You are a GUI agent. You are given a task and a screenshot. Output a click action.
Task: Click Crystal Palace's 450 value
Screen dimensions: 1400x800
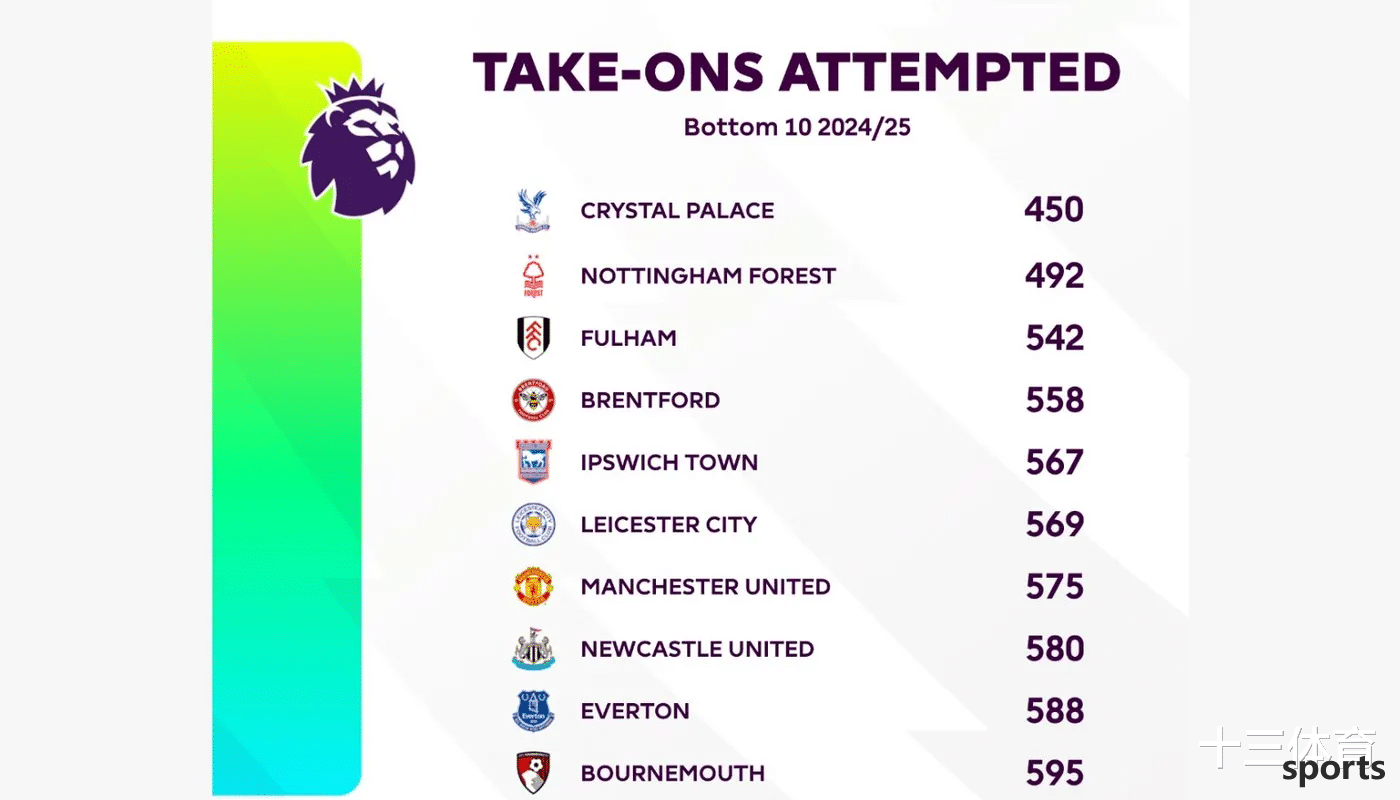coord(1054,210)
